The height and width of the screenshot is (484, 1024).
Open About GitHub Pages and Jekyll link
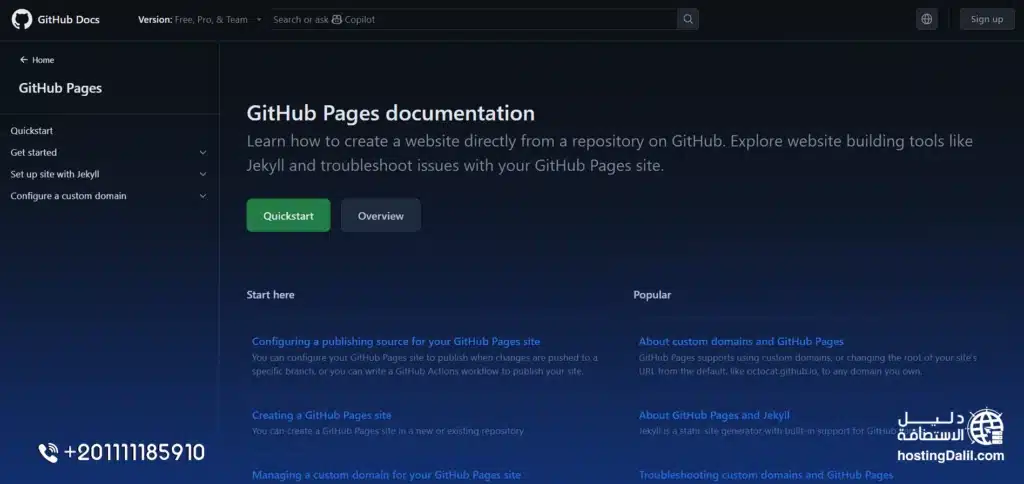[714, 415]
